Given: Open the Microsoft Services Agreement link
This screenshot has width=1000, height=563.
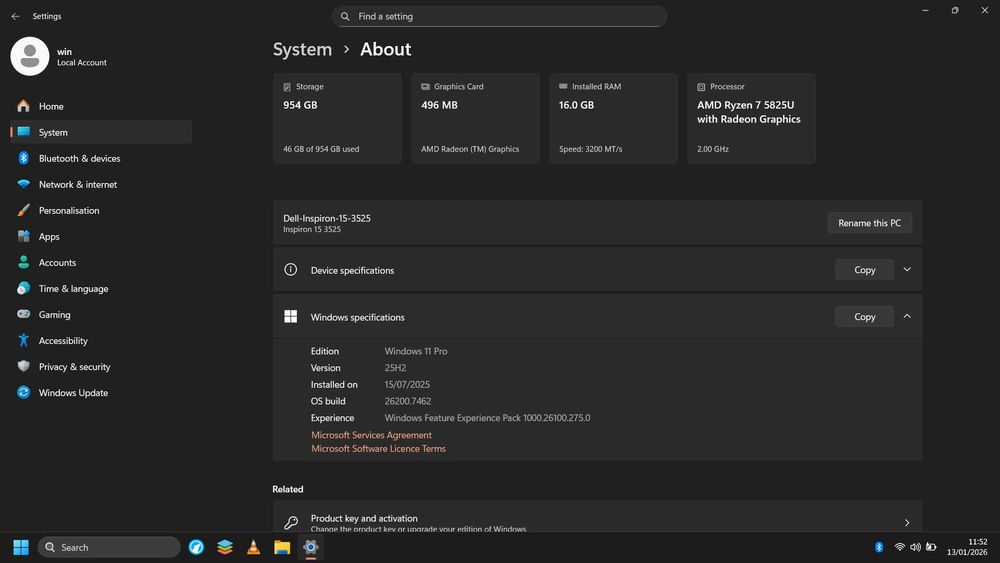Looking at the screenshot, I should (371, 435).
